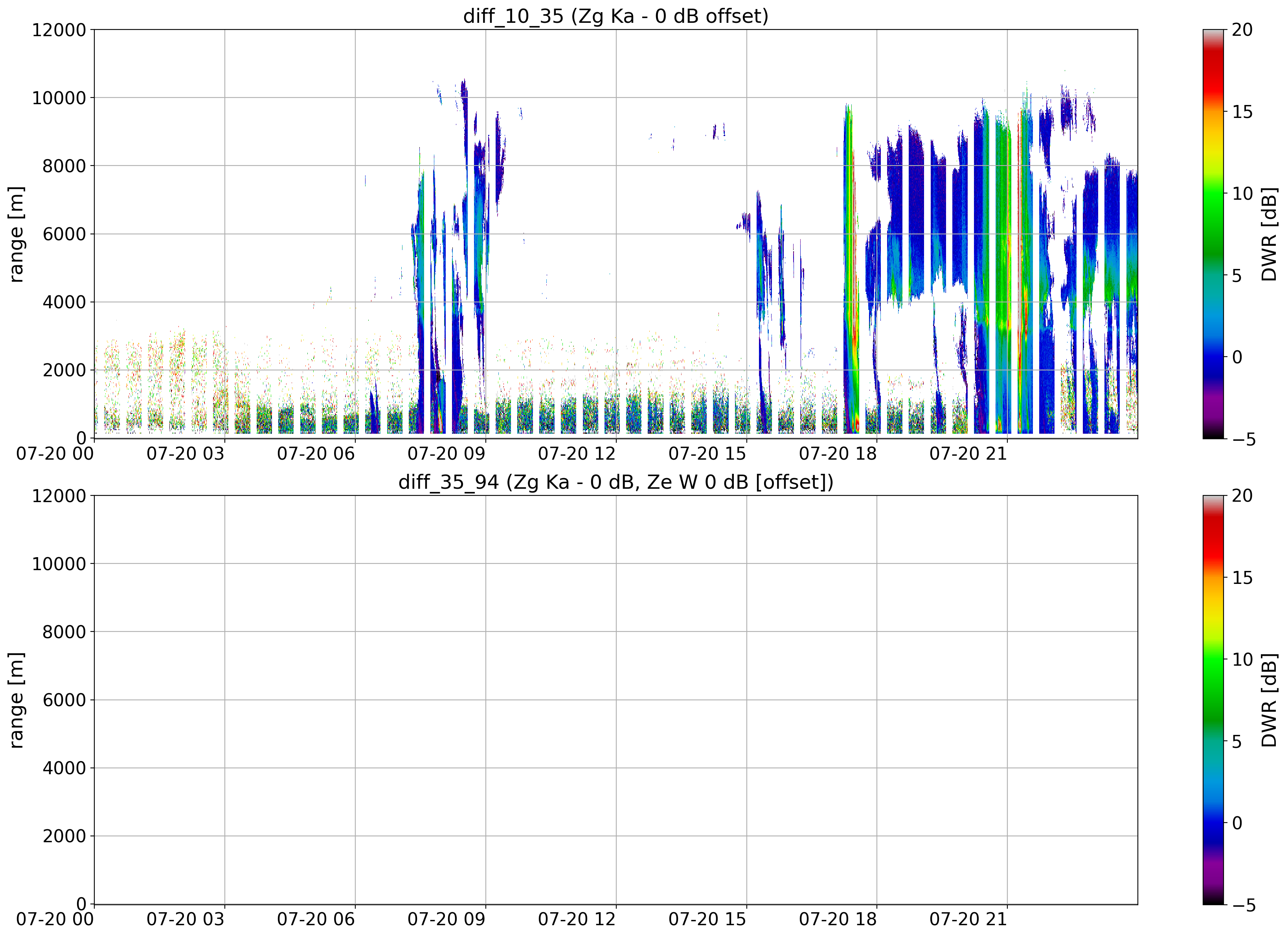Select DWR [dB] label of the upper colorbar
This screenshot has width=1288, height=937.
click(1269, 234)
